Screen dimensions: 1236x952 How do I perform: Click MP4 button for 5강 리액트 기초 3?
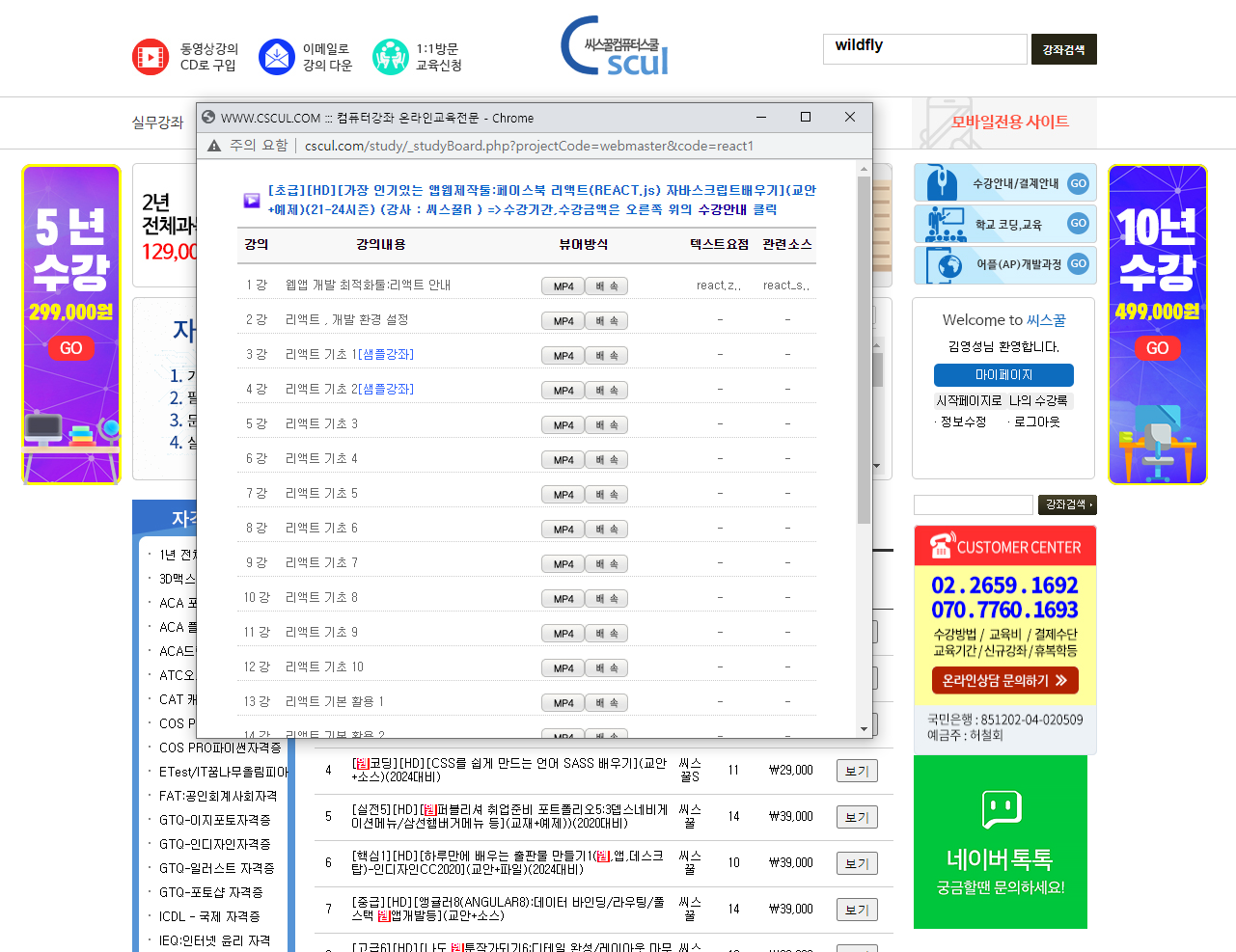click(563, 425)
